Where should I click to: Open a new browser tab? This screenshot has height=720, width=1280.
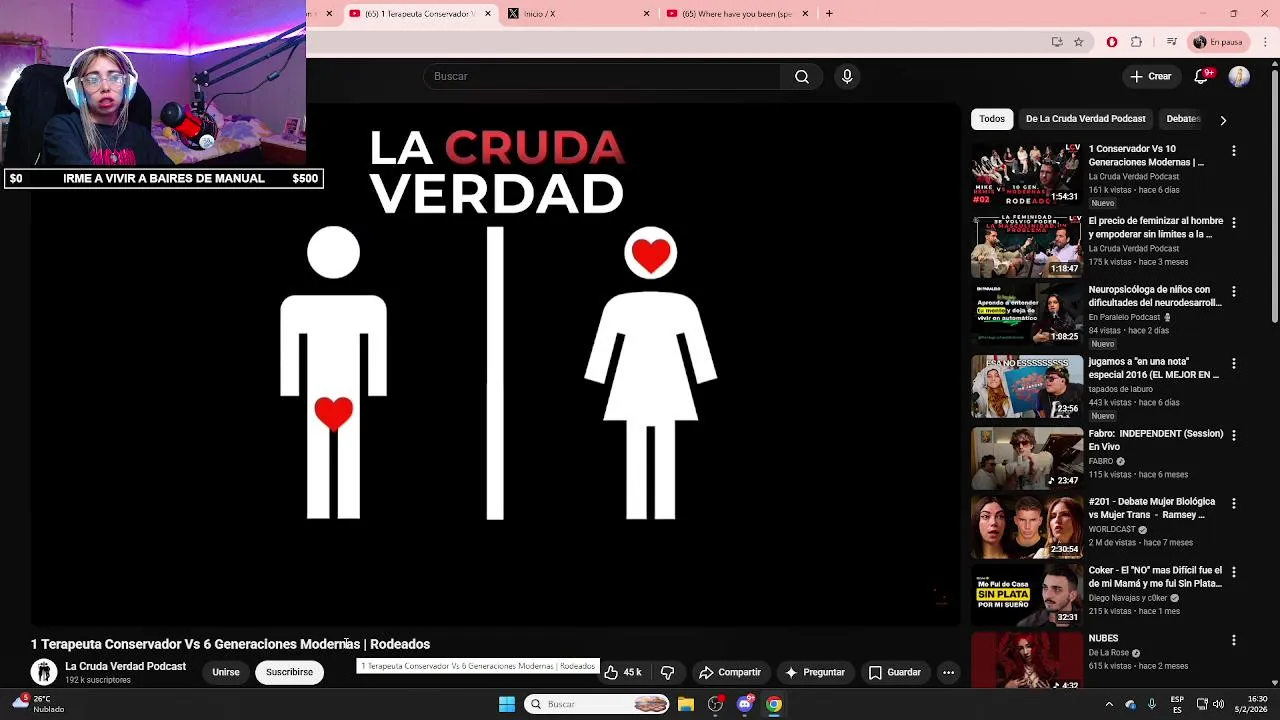tap(829, 14)
